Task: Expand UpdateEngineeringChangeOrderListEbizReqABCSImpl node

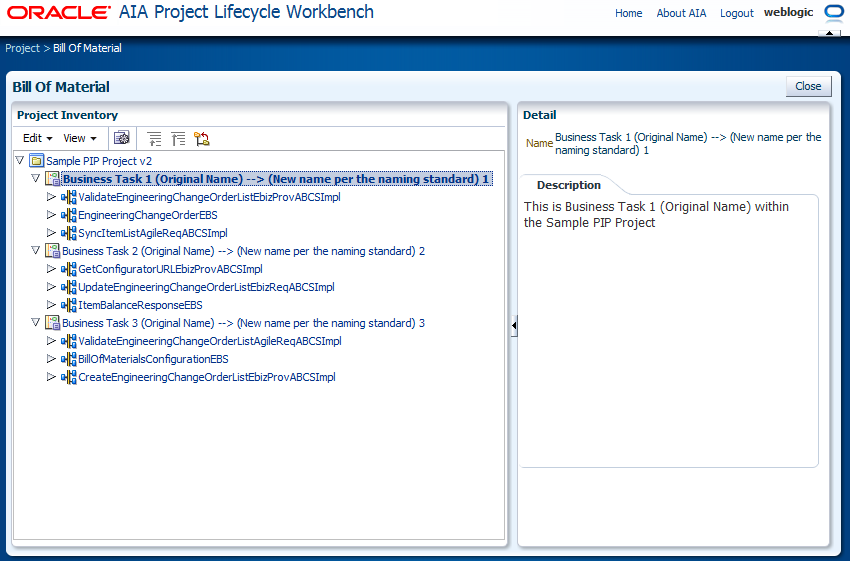Action: [x=51, y=286]
